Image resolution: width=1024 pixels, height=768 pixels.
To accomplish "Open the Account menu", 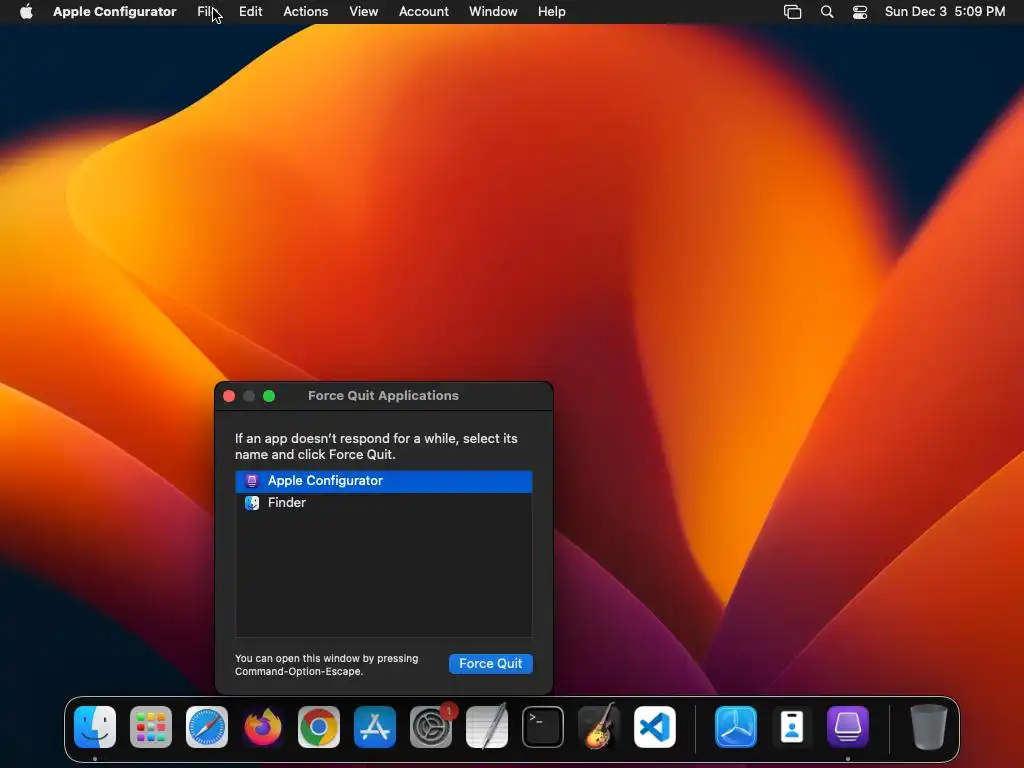I will coord(424,12).
